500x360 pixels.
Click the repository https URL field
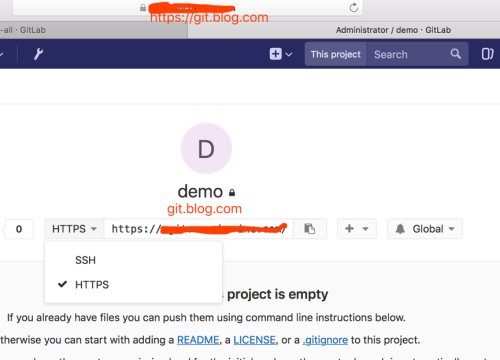(199, 229)
